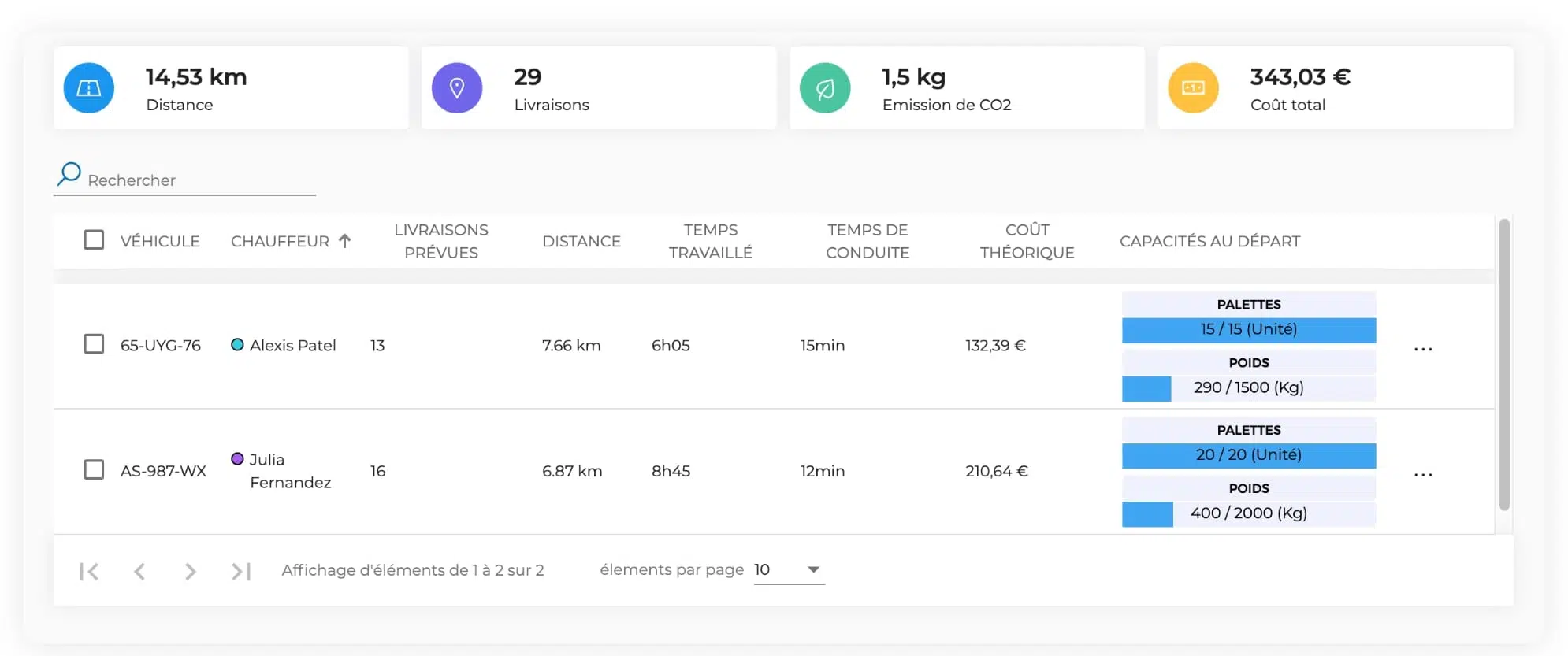
Task: Select the 65-UYG-76 vehicle checkbox
Action: click(x=94, y=344)
